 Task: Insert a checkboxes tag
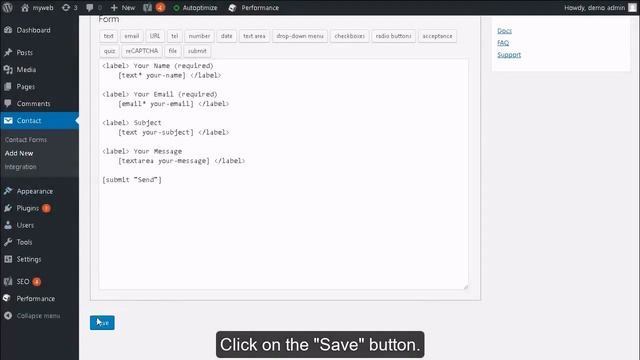(x=349, y=36)
